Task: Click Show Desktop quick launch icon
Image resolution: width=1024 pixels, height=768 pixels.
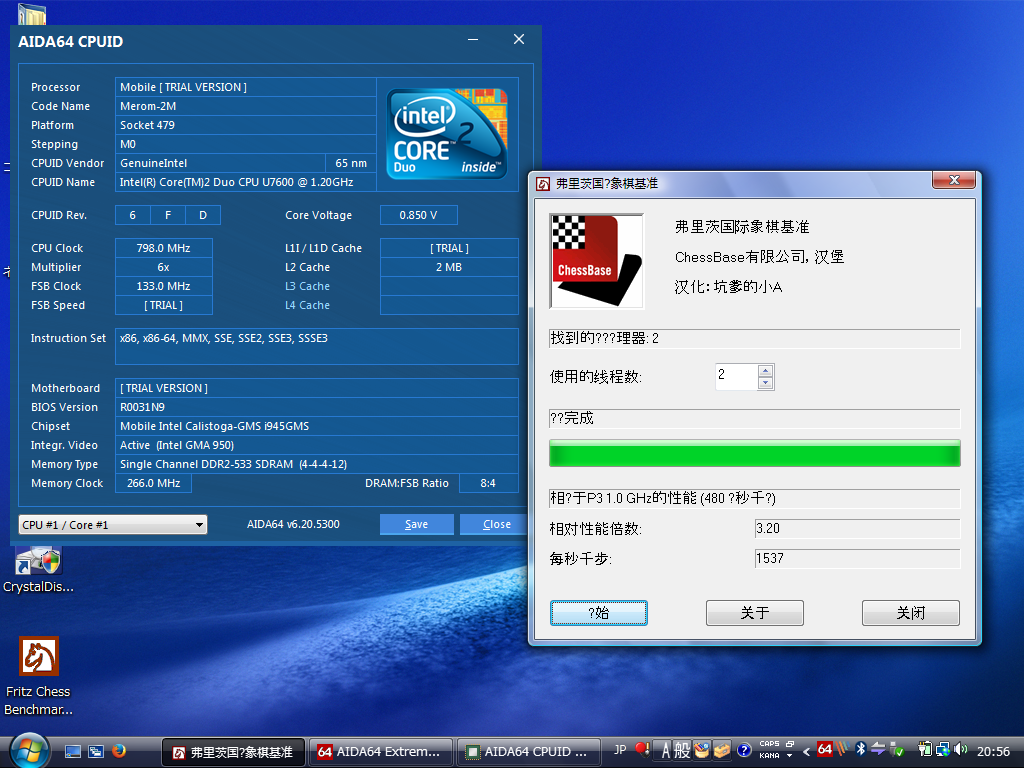Action: coord(72,752)
